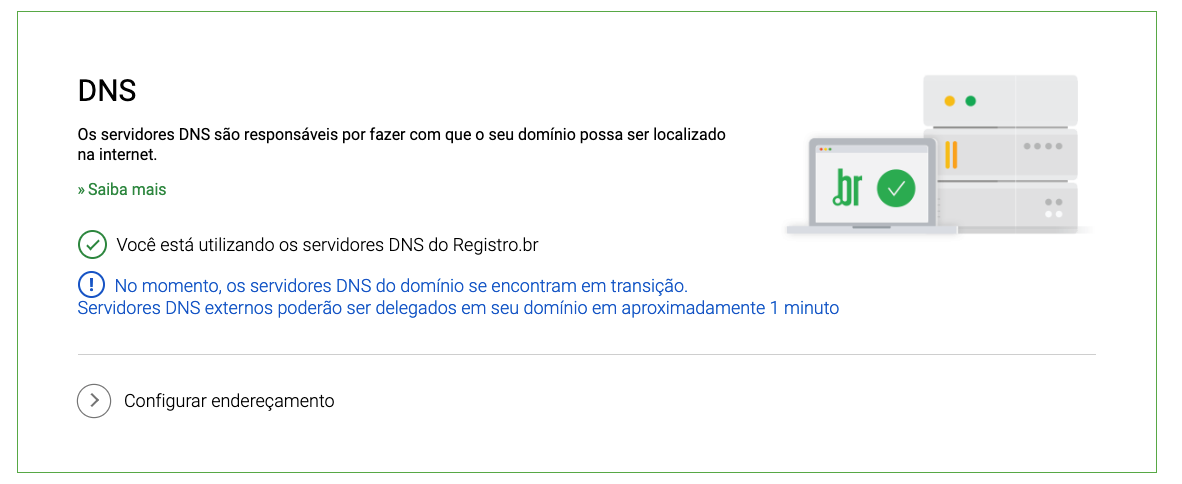Click the green indicator light on server
This screenshot has width=1182, height=484.
(971, 101)
